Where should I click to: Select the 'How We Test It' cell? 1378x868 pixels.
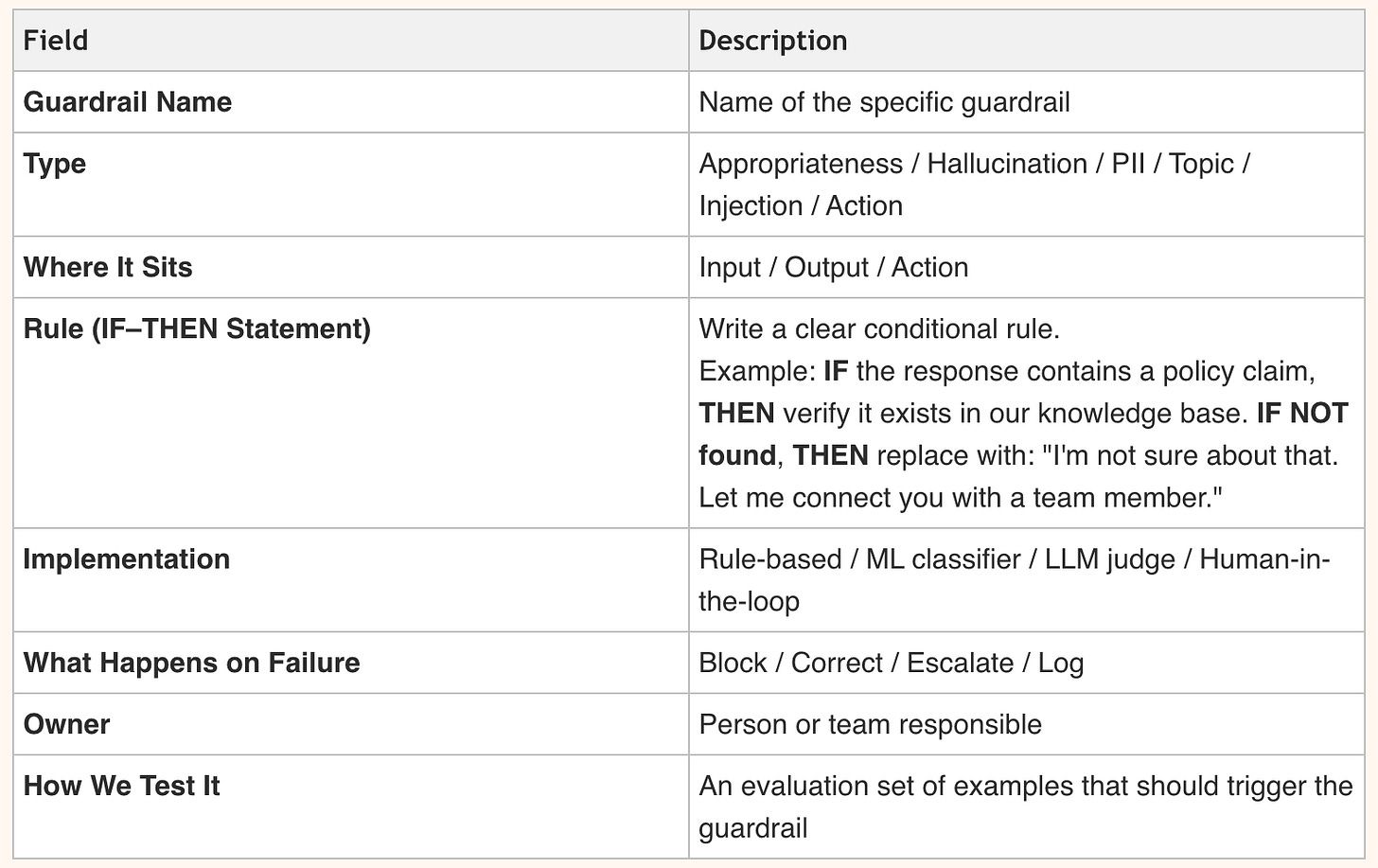(121, 786)
